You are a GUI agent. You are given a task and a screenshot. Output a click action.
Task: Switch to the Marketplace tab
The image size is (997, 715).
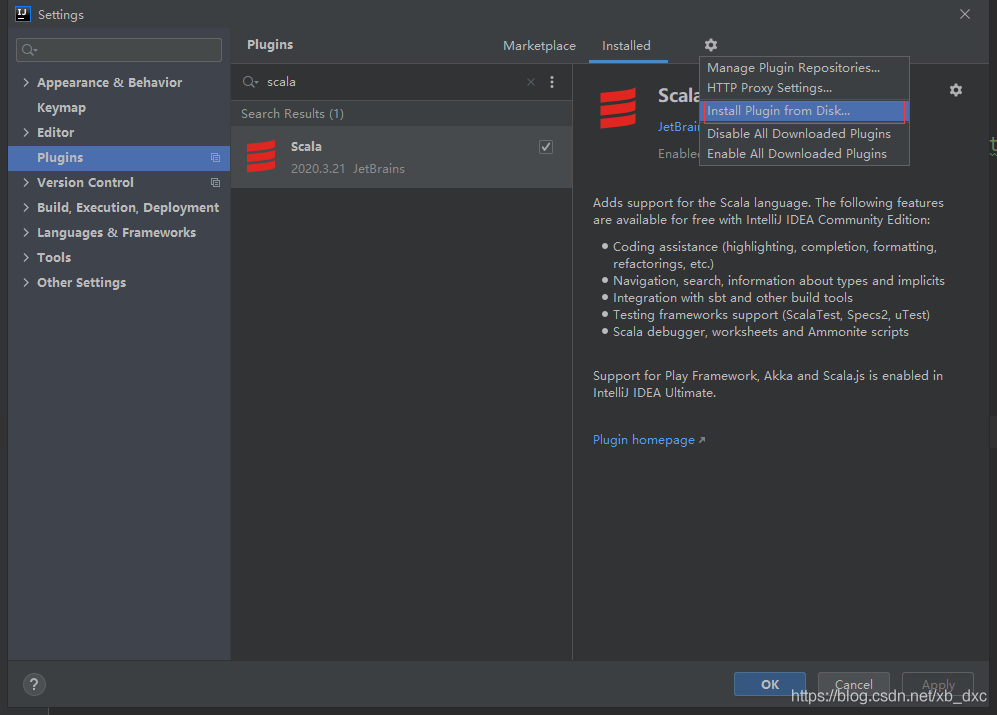tap(539, 46)
